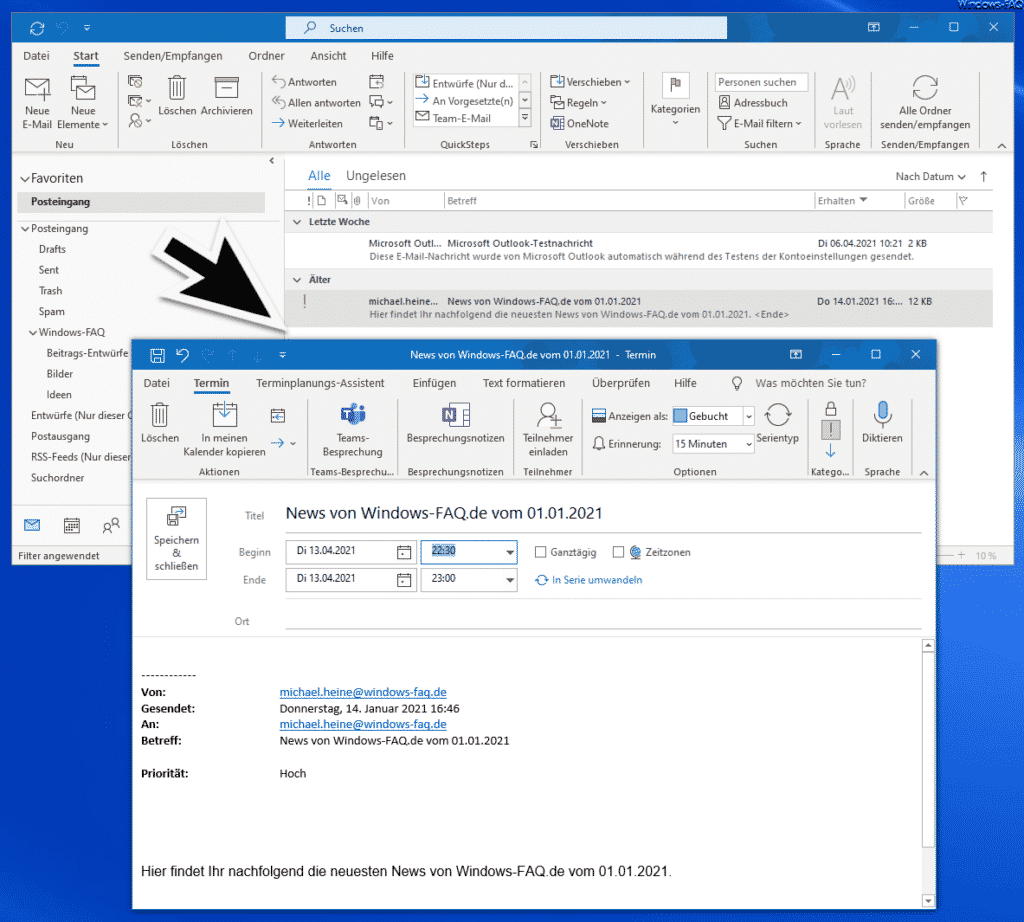
Task: Collapse Windows-FAQ folder in tree
Action: 33,332
